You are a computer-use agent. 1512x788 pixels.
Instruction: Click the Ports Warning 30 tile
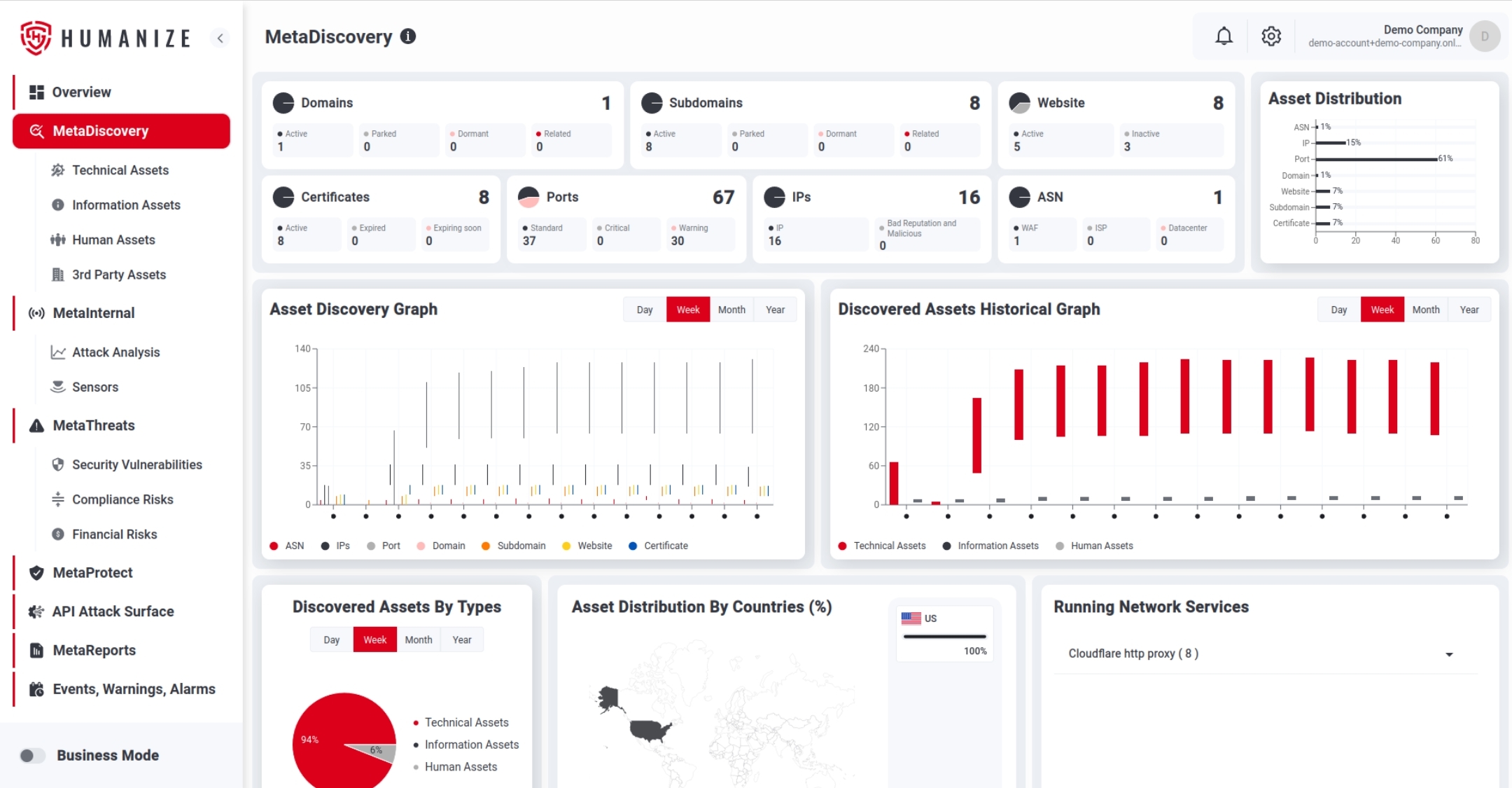700,235
